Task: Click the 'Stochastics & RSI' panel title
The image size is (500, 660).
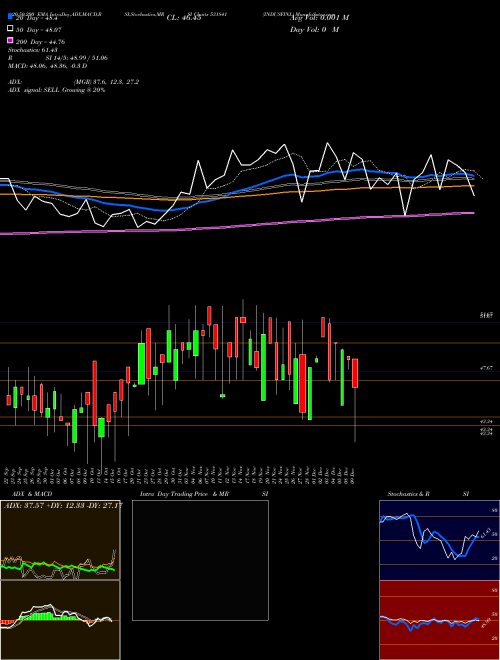Action: click(428, 494)
